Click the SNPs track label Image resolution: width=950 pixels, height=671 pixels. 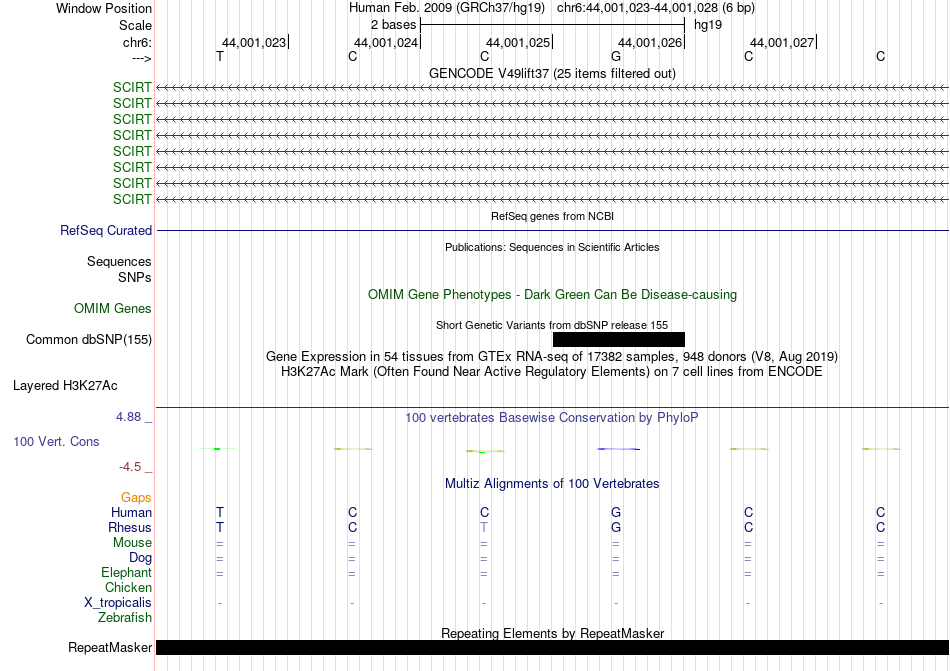tap(135, 277)
